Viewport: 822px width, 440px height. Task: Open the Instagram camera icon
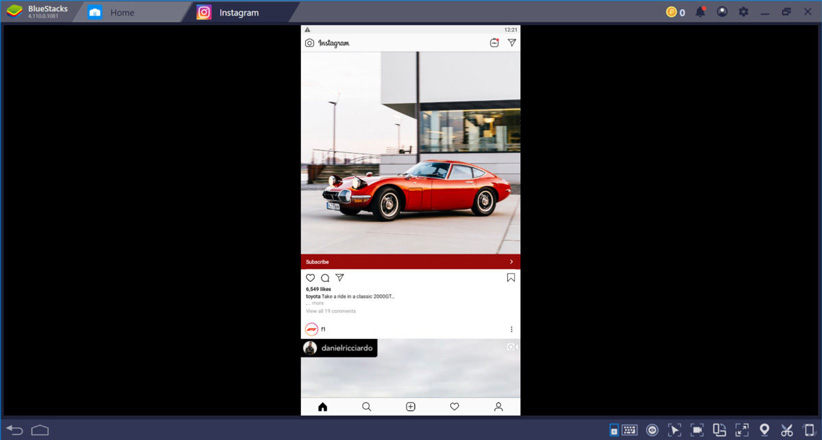point(309,43)
